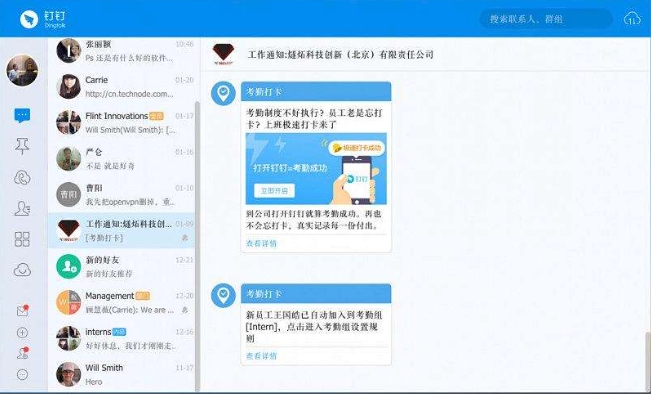
Task: Click Will Smith's avatar photo
Action: point(69,374)
